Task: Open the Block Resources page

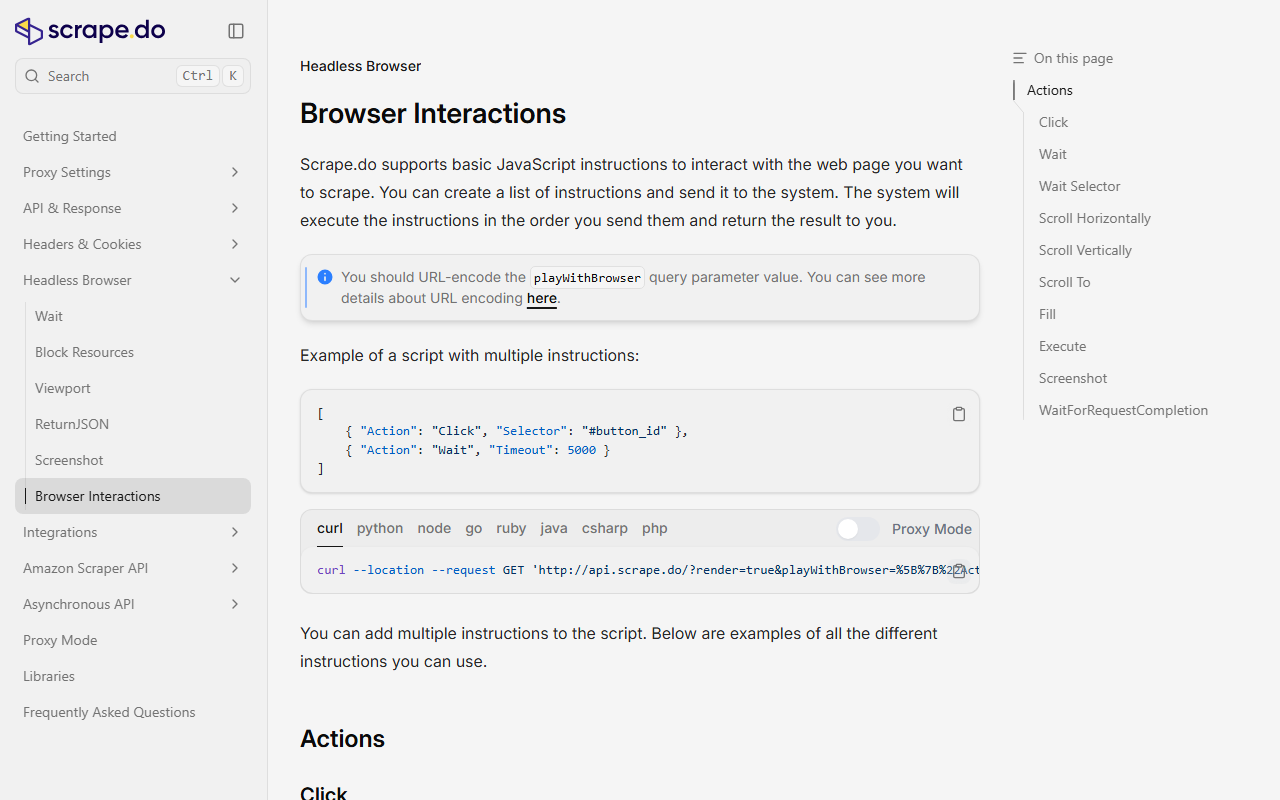Action: pyautogui.click(x=84, y=352)
